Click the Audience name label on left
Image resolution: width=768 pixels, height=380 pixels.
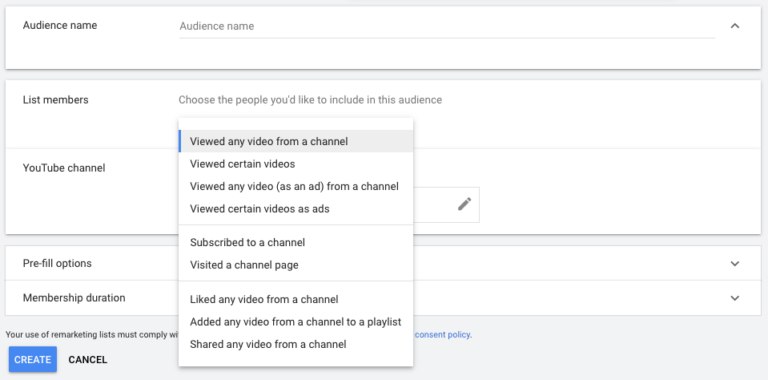tap(60, 25)
